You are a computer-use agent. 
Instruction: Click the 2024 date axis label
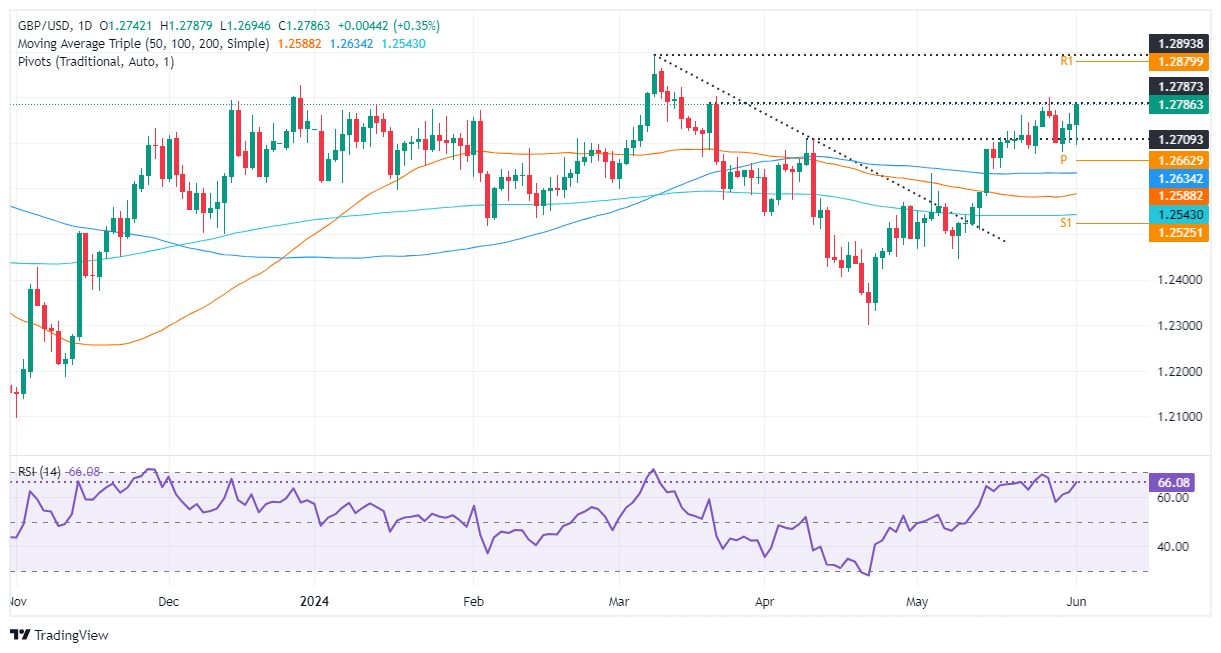[x=312, y=603]
